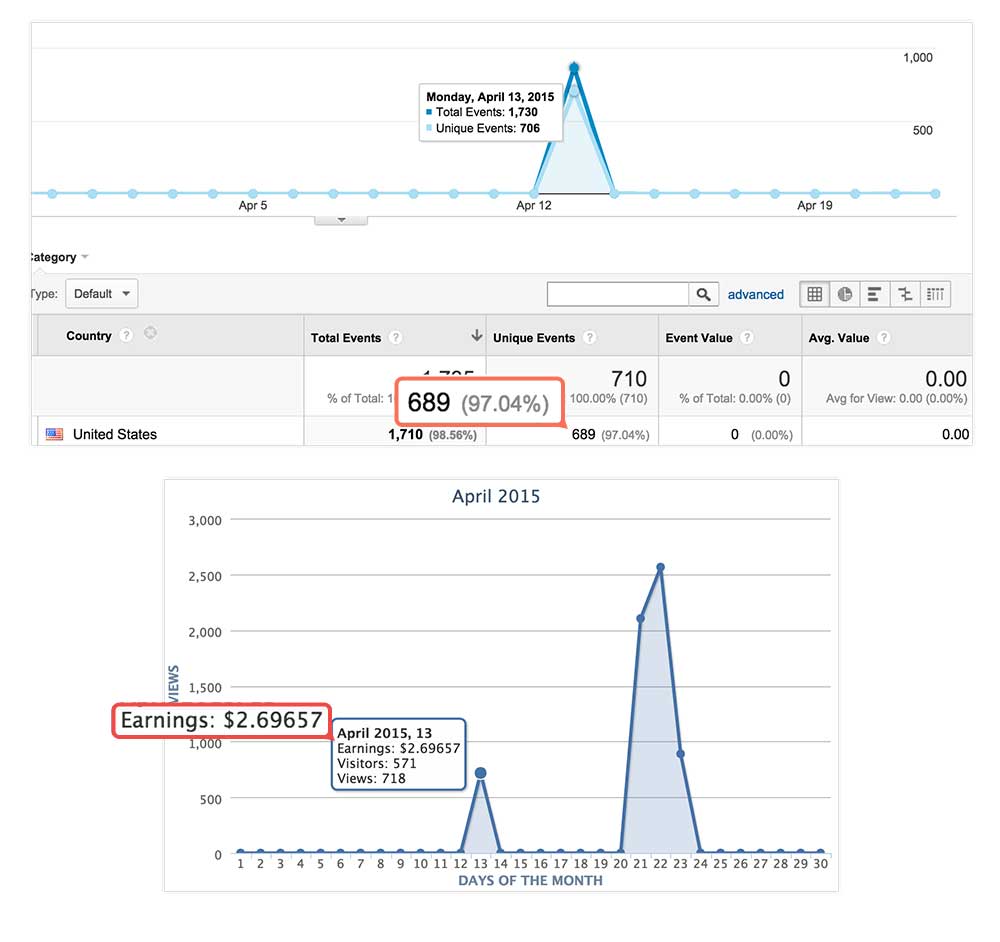The image size is (1000, 942).
Task: Expand the chart collapse handle below timeline
Action: click(340, 219)
